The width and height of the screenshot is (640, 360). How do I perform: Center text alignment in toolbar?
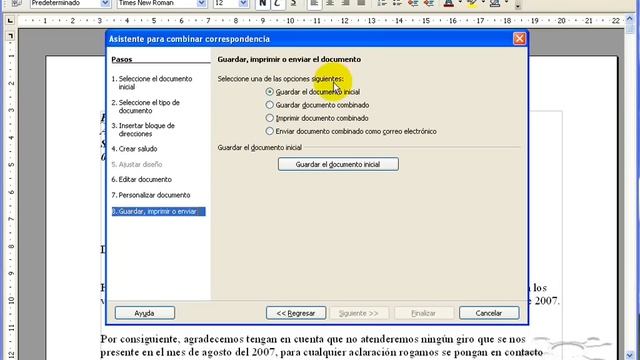[x=330, y=4]
